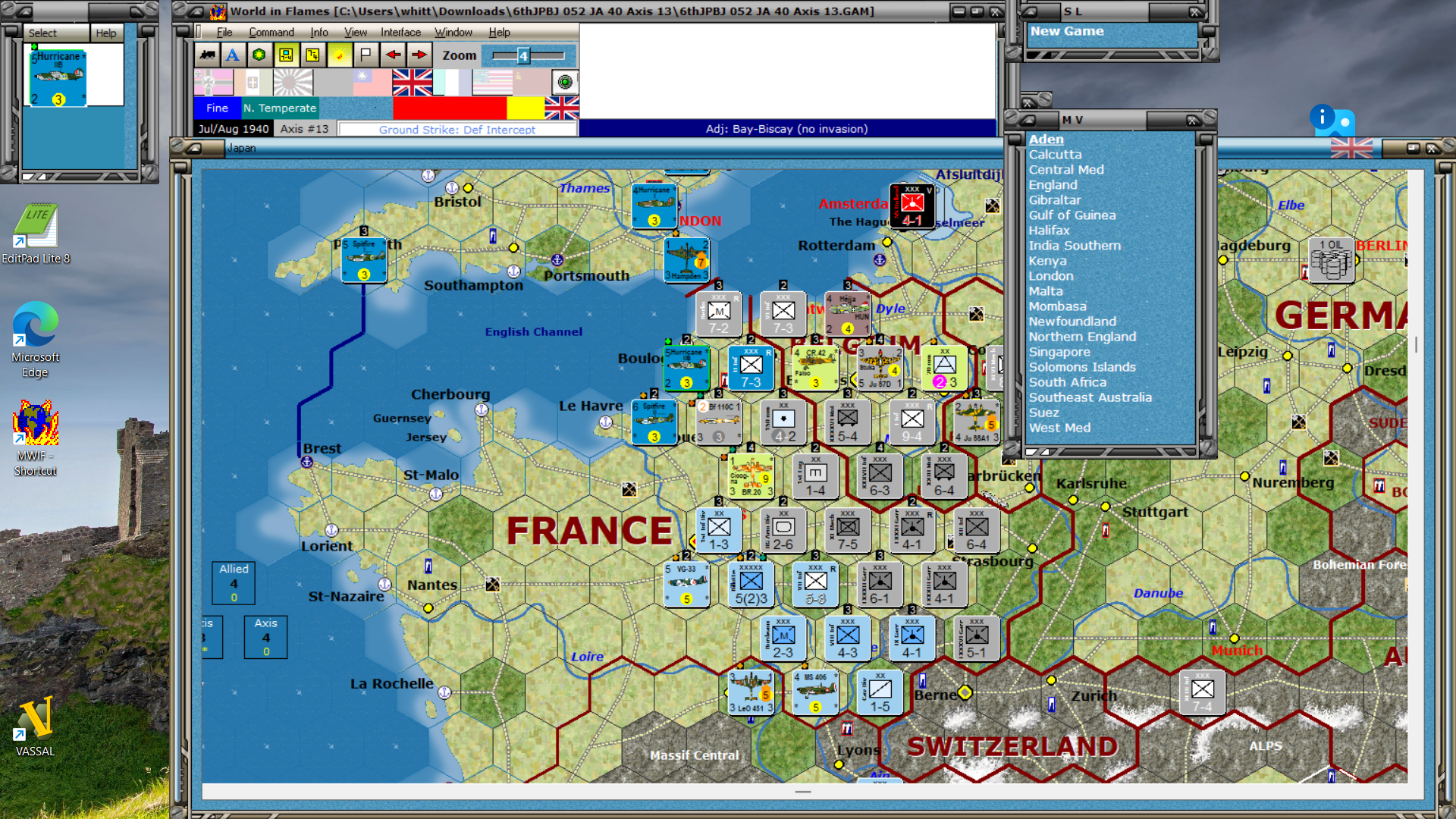Click the white flag toolbar icon
The height and width of the screenshot is (819, 1456).
(x=366, y=55)
